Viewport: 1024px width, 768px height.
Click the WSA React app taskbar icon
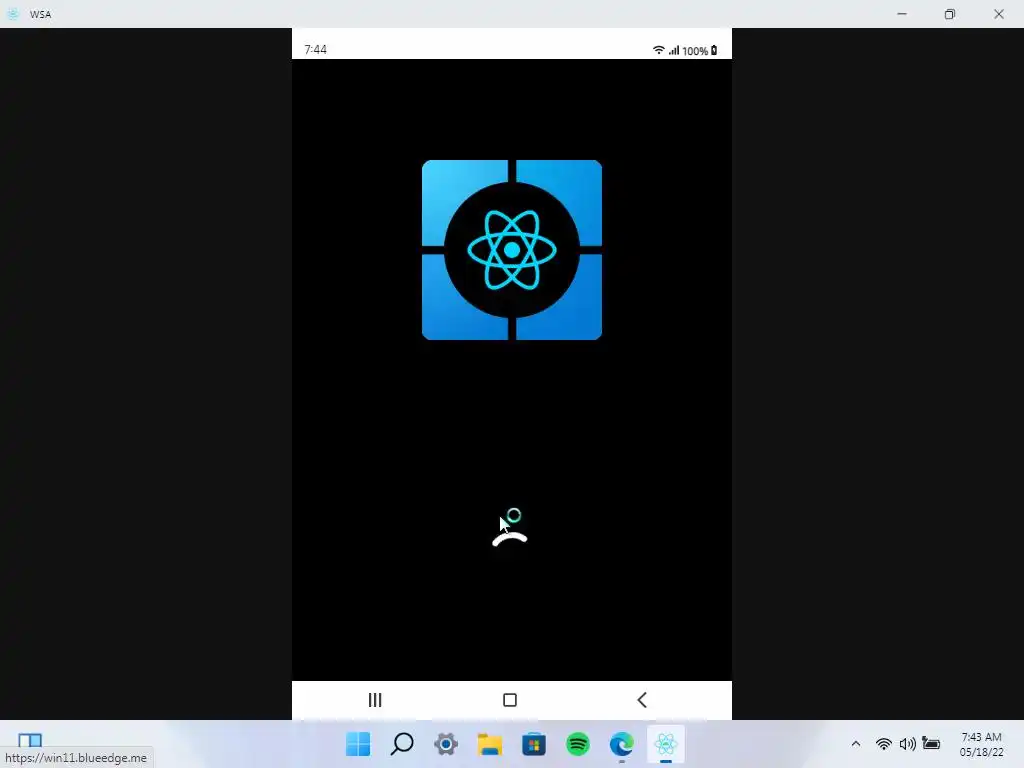(x=665, y=744)
